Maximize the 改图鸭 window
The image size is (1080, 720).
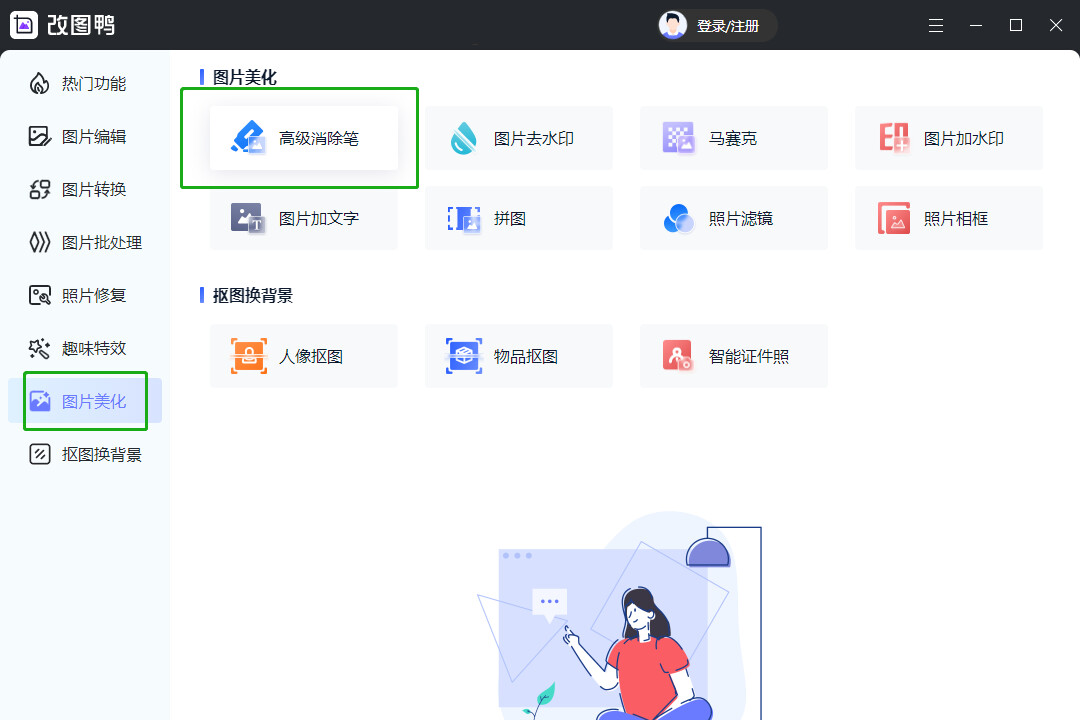coord(1015,25)
